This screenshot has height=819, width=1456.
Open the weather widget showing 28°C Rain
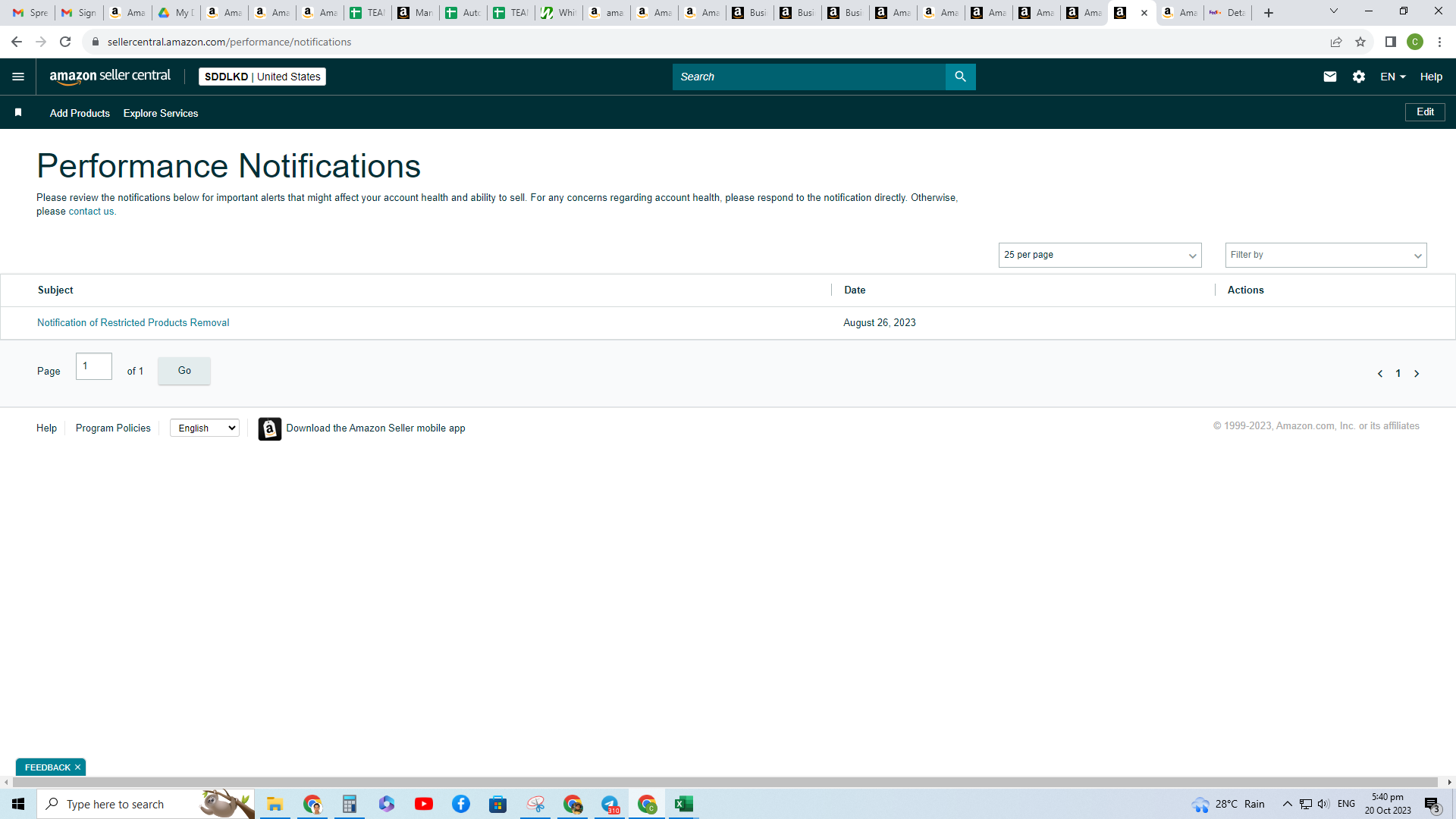point(1228,804)
